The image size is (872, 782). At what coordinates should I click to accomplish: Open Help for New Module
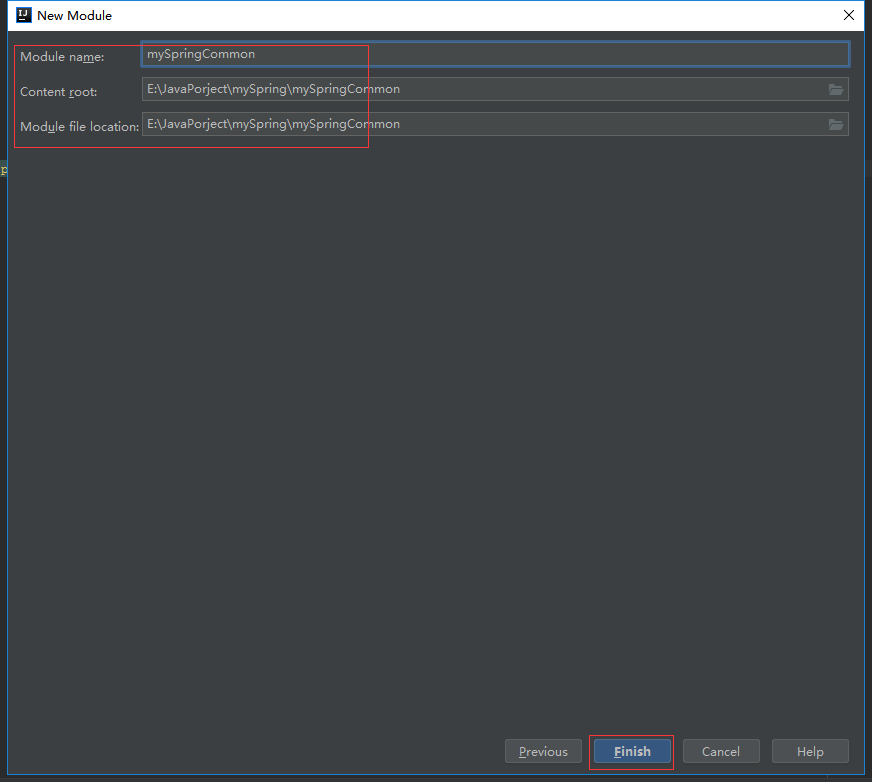click(810, 751)
